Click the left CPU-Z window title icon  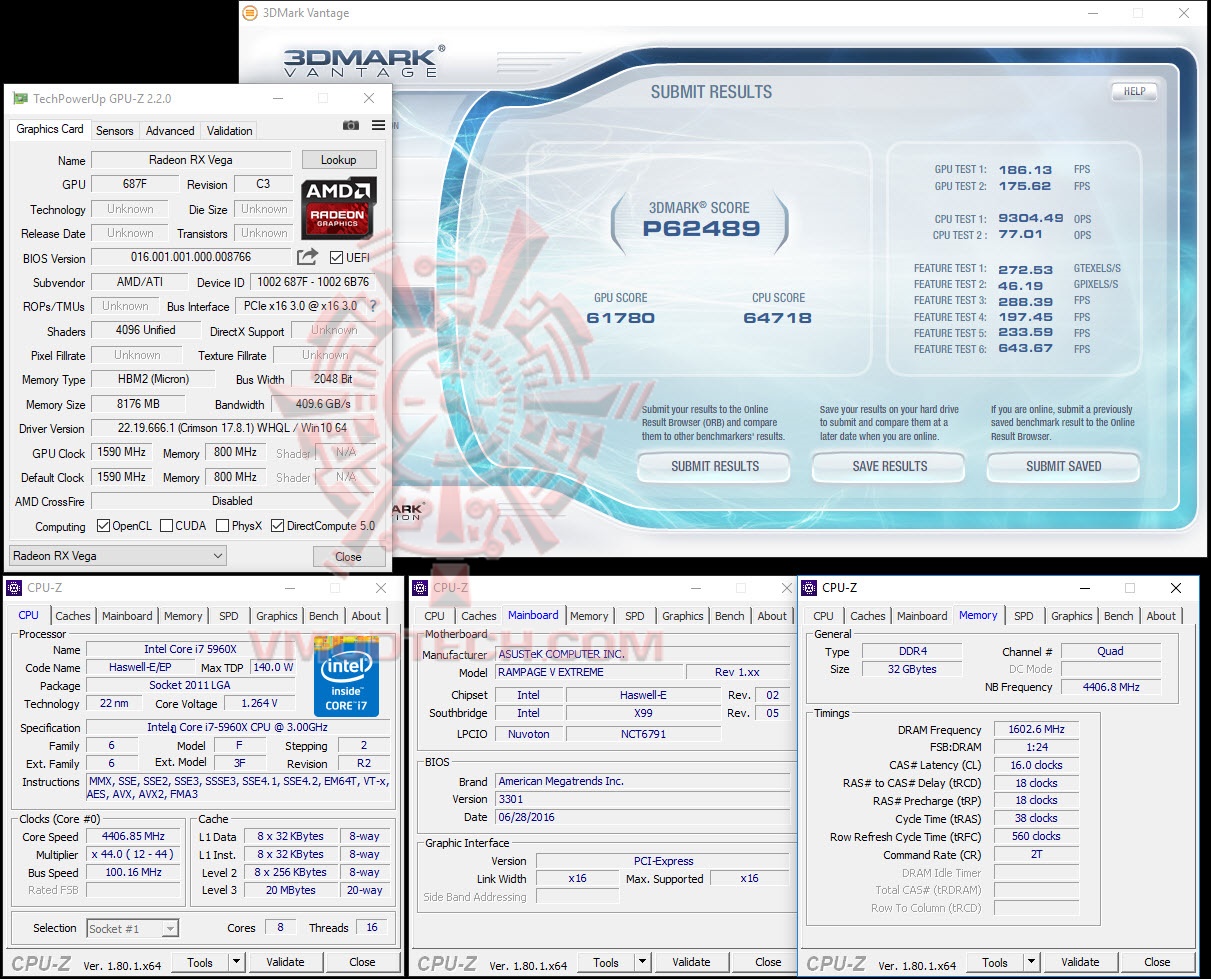click(x=14, y=588)
